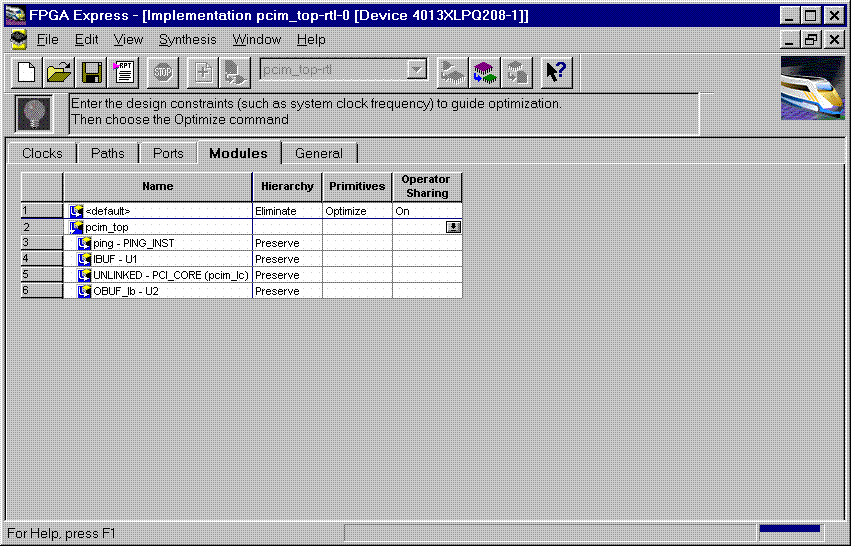Open the Synthesis menu
The image size is (851, 546).
[187, 40]
